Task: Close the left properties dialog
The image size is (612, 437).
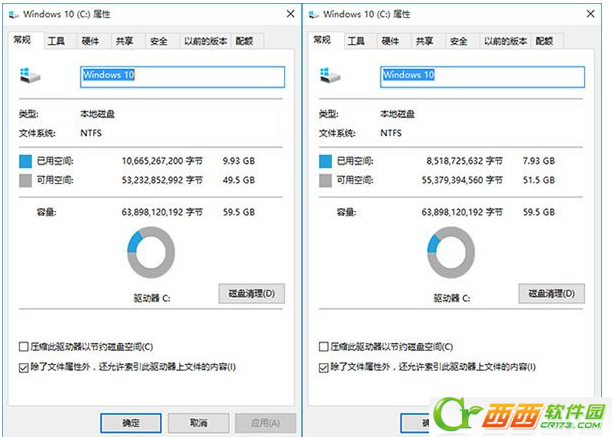Action: coord(290,14)
